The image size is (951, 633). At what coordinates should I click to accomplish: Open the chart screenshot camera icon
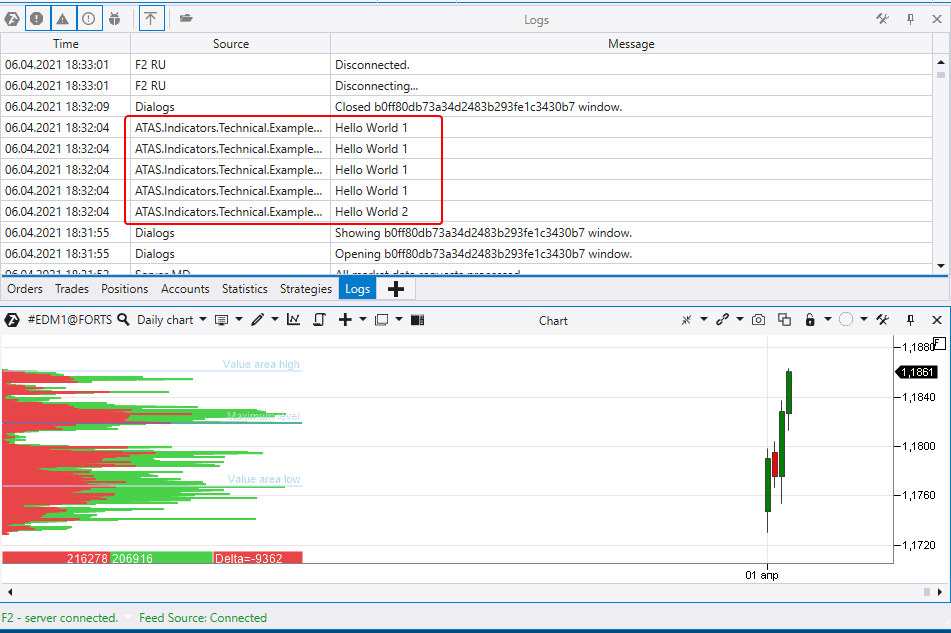tap(758, 319)
